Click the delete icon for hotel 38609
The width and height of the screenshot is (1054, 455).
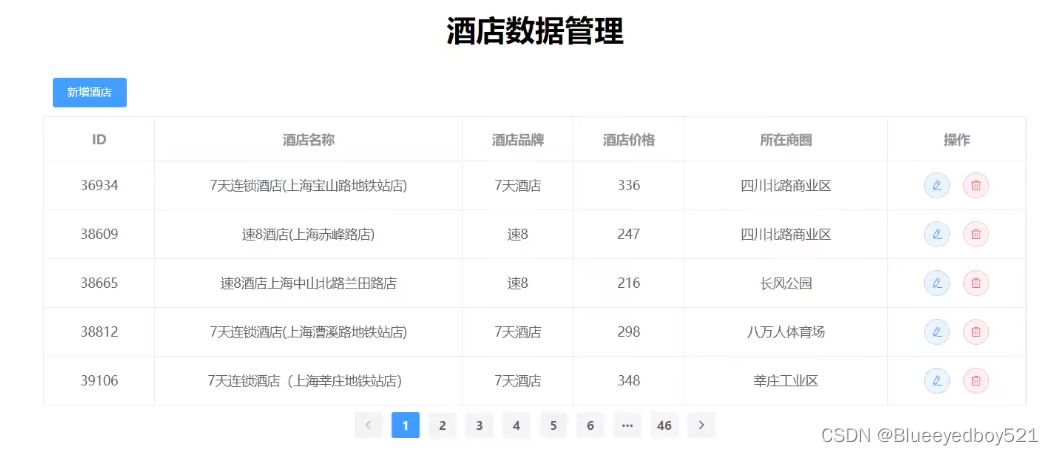pos(976,234)
